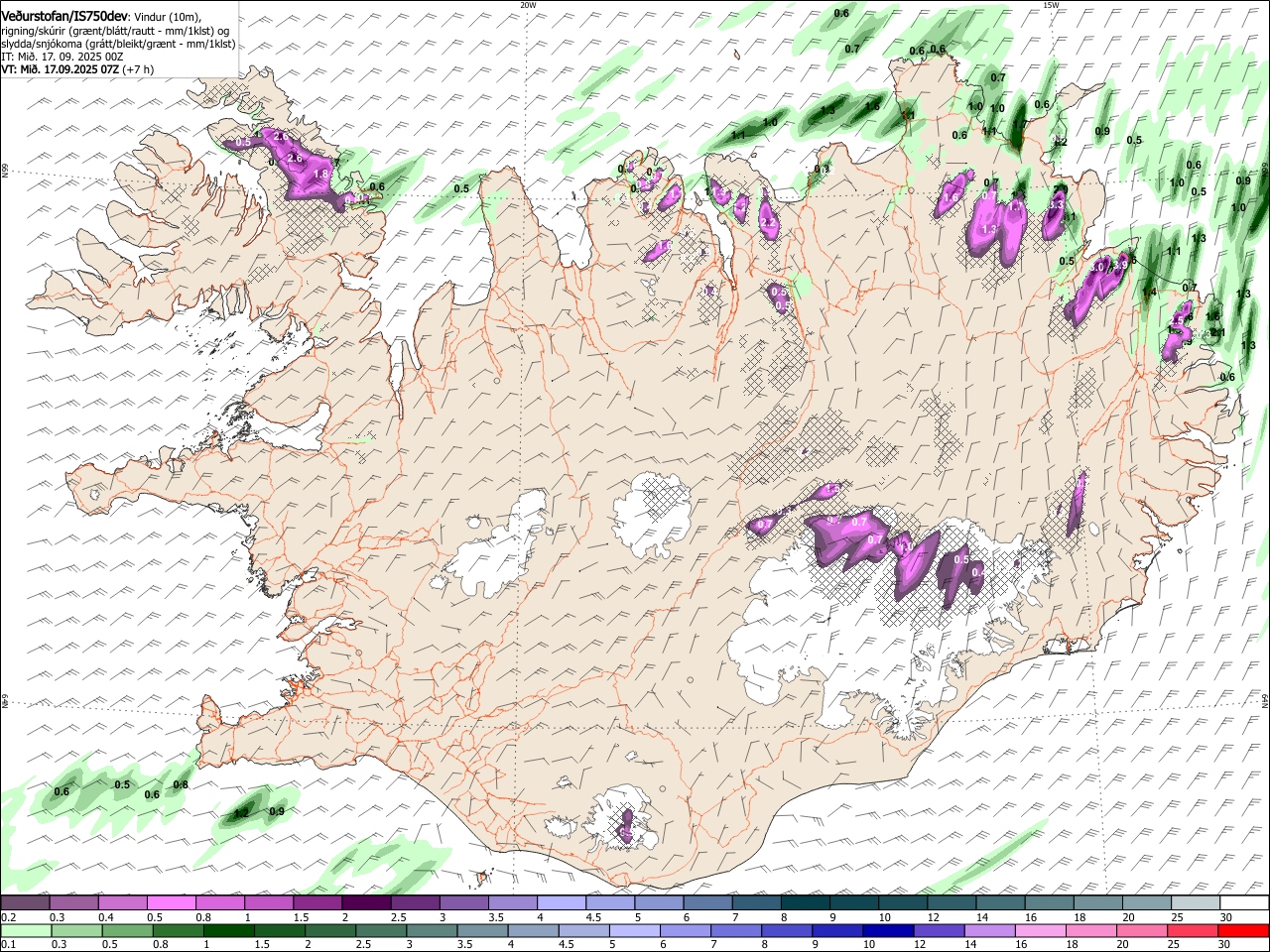Click the 'rigning/skúrir' legend description line

116,30
